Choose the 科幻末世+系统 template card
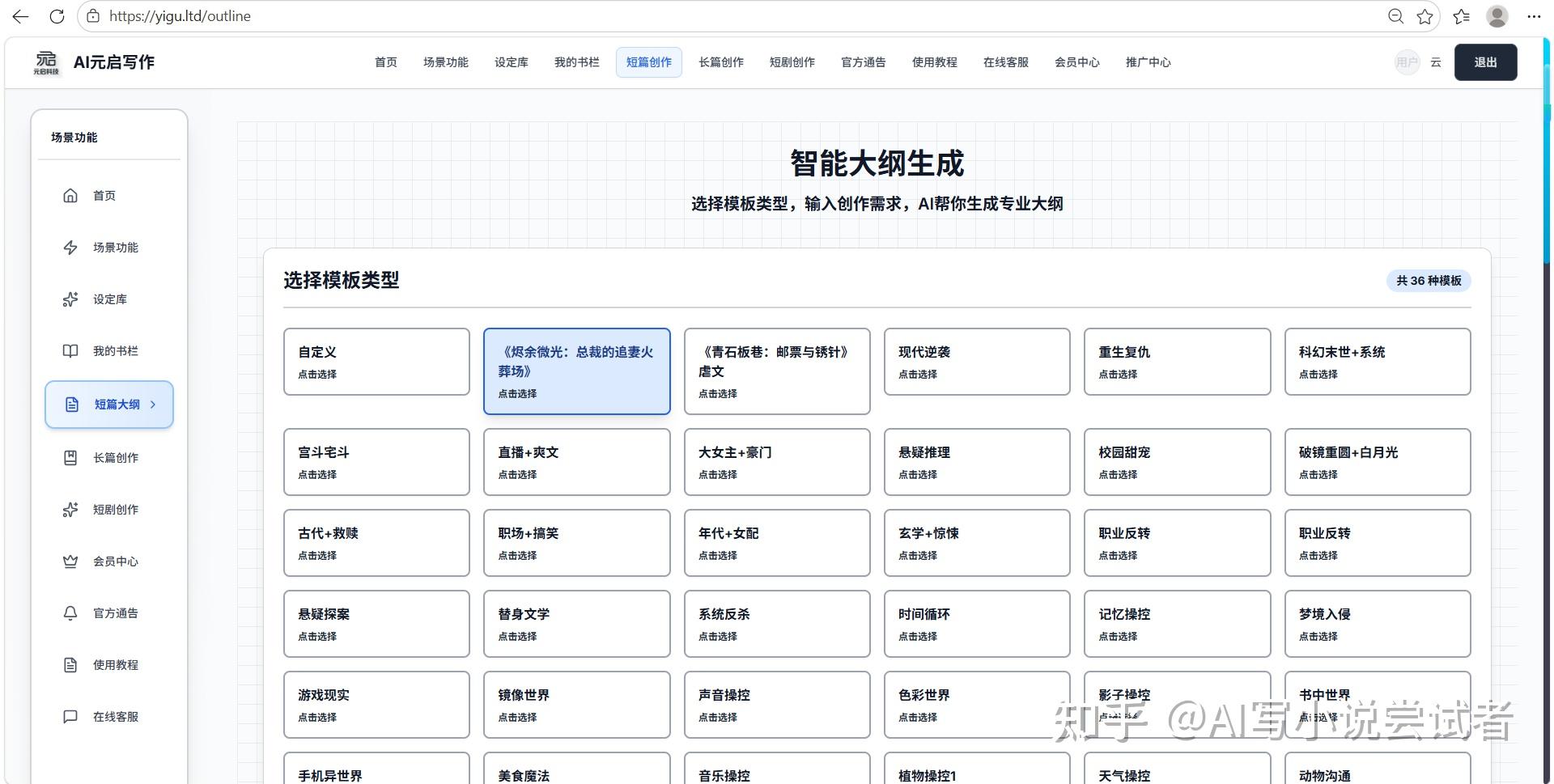 pyautogui.click(x=1378, y=362)
